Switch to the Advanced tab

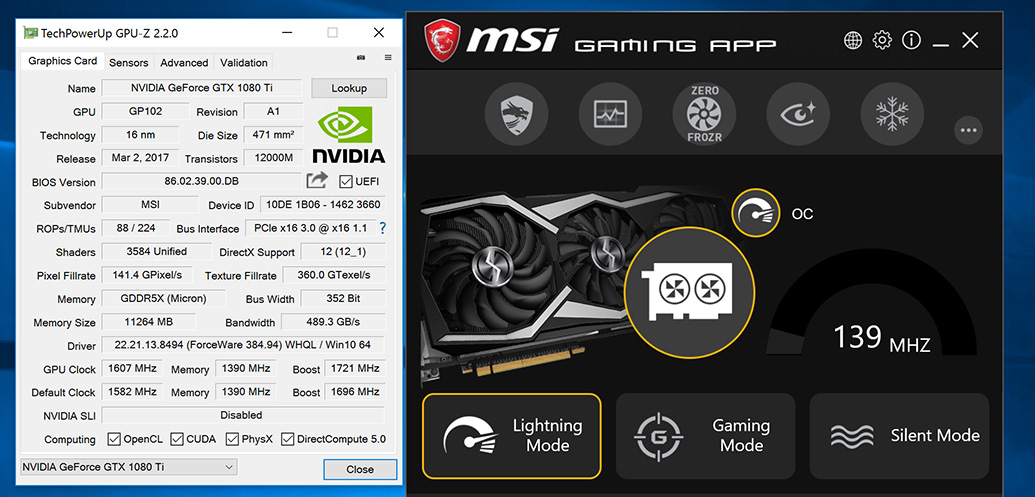coord(184,63)
